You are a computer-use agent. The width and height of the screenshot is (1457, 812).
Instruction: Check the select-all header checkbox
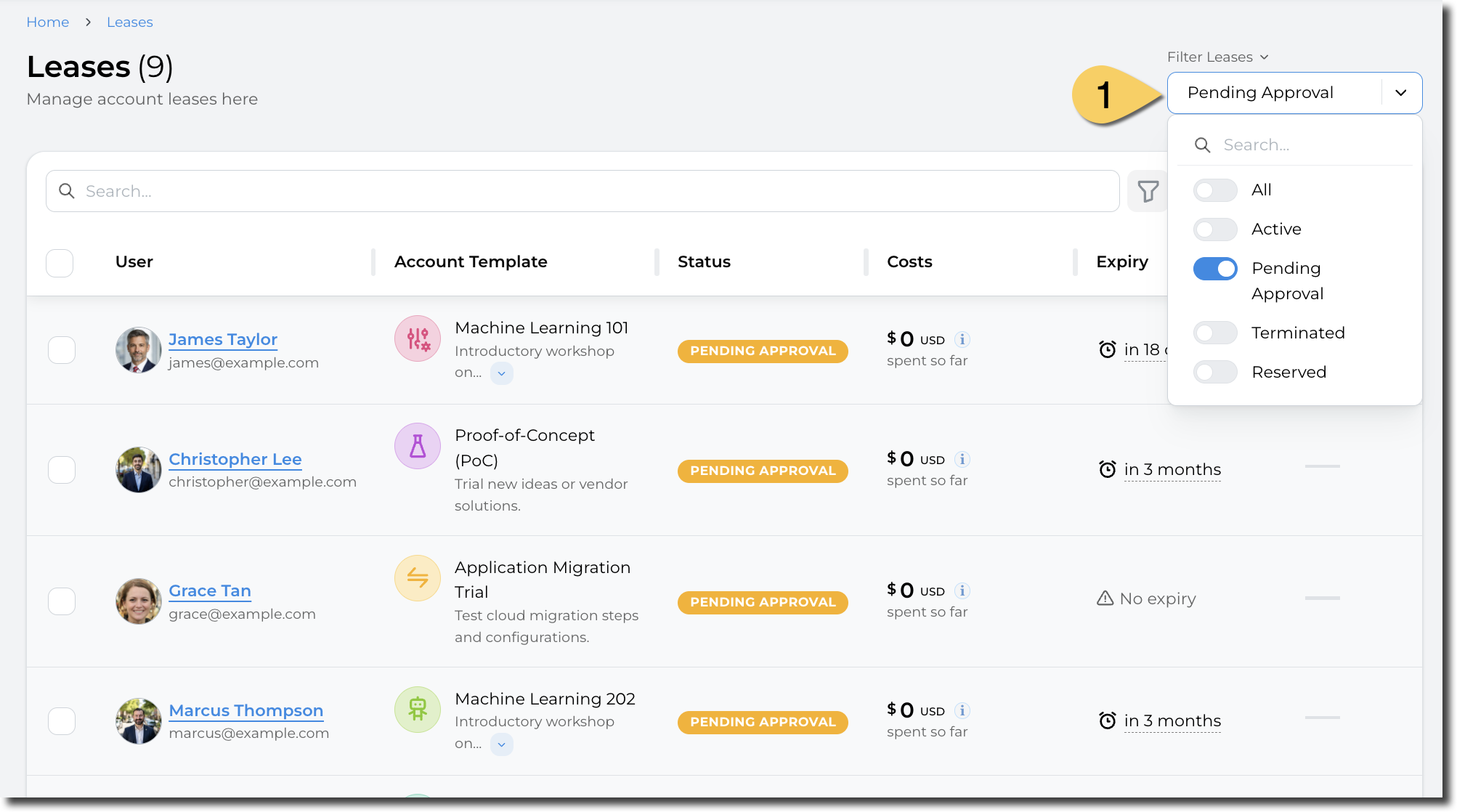pyautogui.click(x=60, y=262)
